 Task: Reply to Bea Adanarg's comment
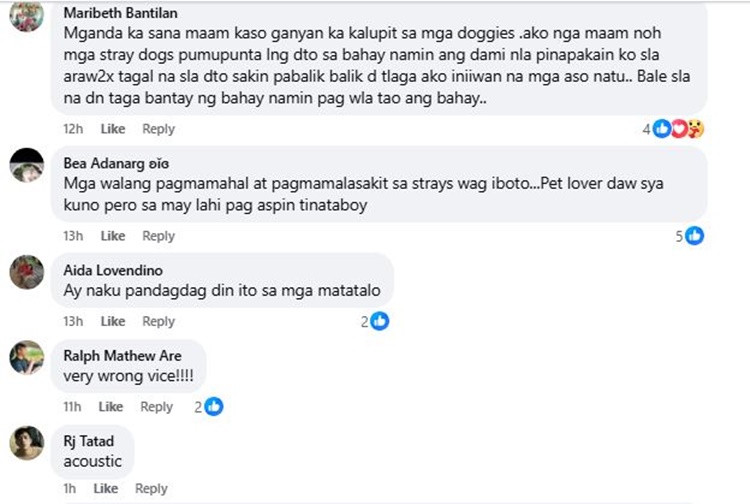158,236
